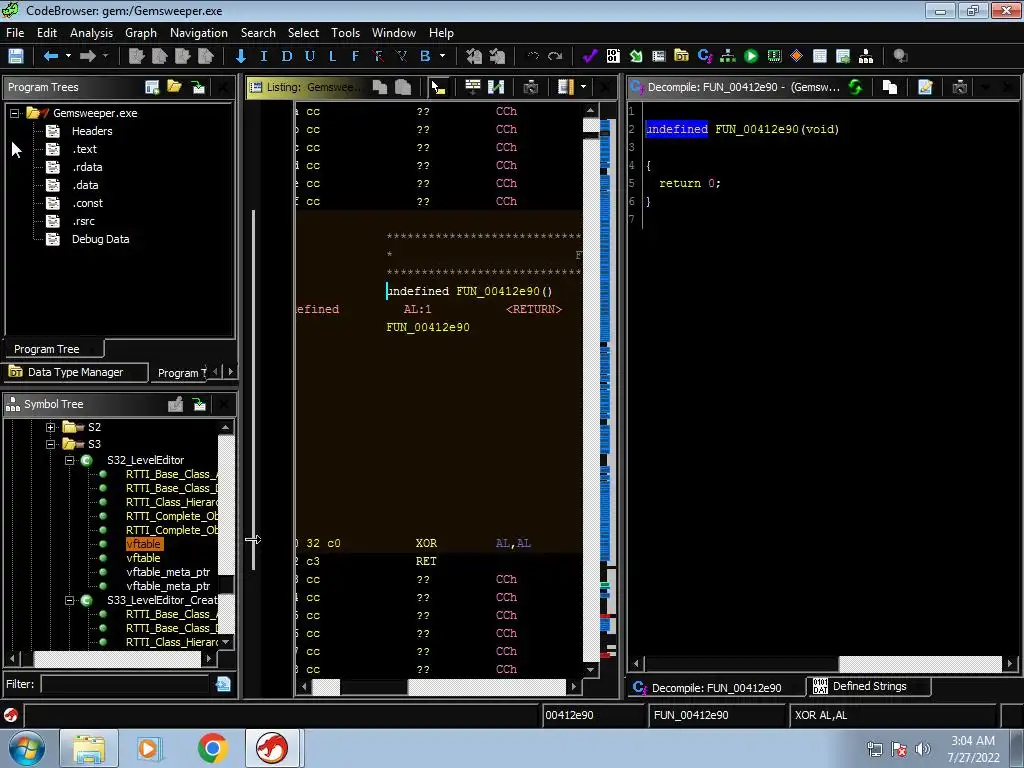This screenshot has height=768, width=1024.
Task: Open the Search menu
Action: [258, 33]
